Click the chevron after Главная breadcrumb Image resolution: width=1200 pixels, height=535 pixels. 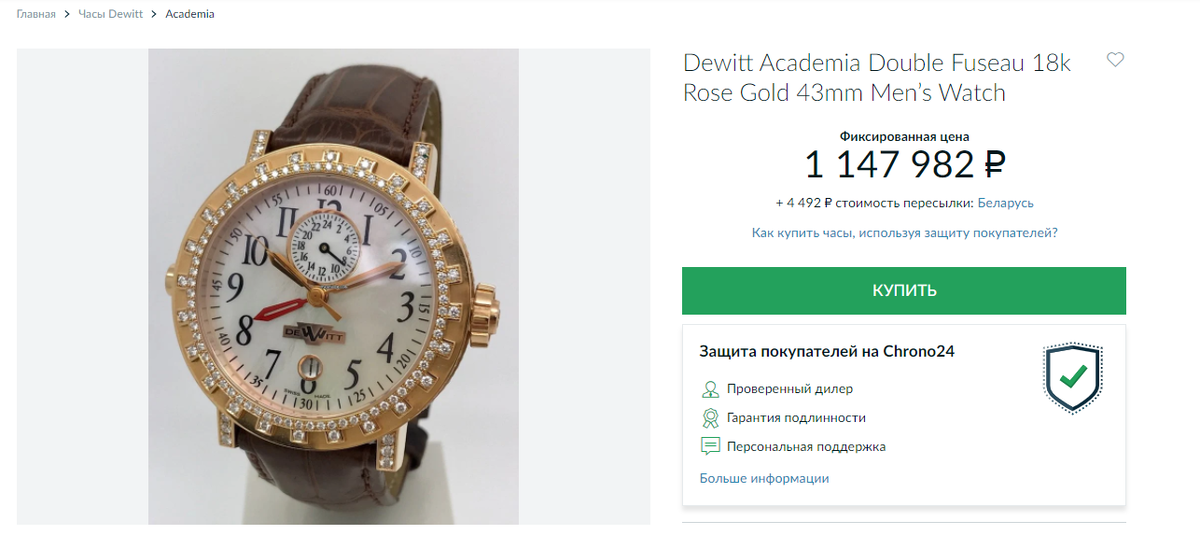coord(67,15)
